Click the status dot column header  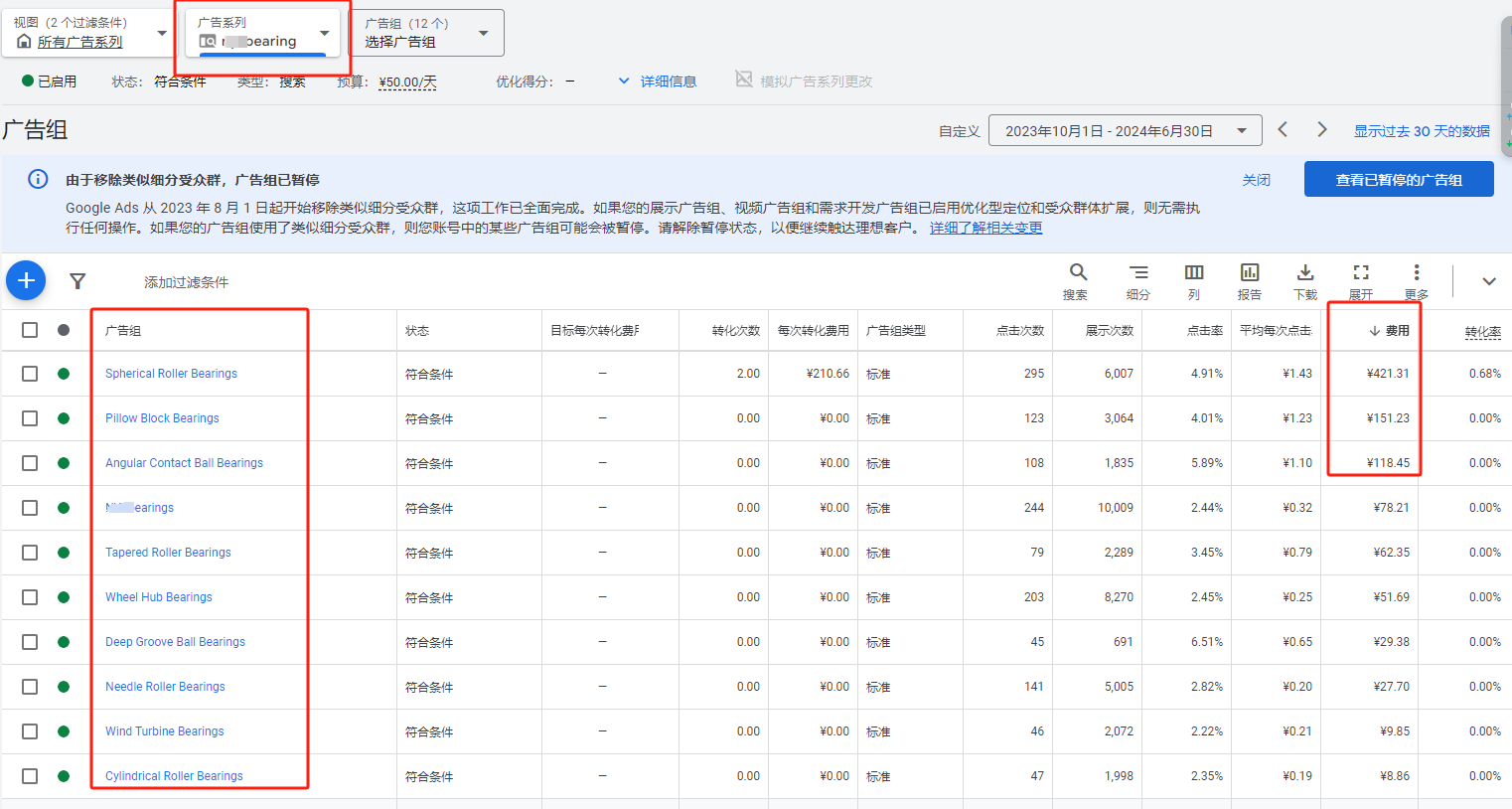click(x=64, y=330)
